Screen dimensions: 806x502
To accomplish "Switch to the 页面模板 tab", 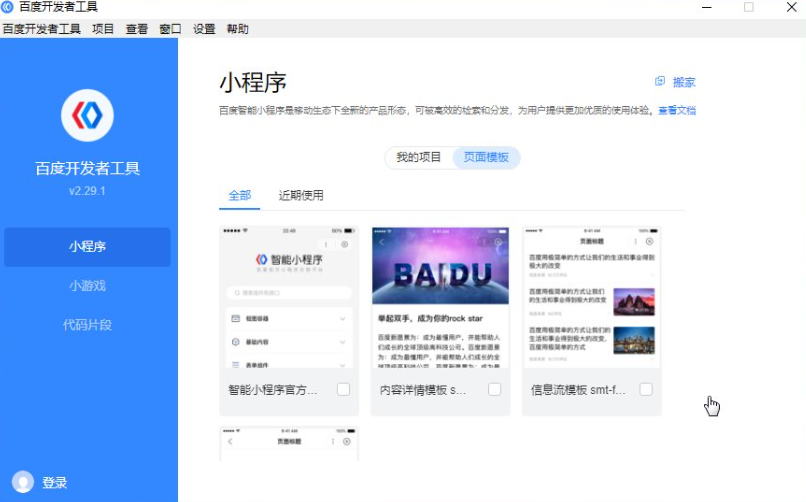I will 486,157.
